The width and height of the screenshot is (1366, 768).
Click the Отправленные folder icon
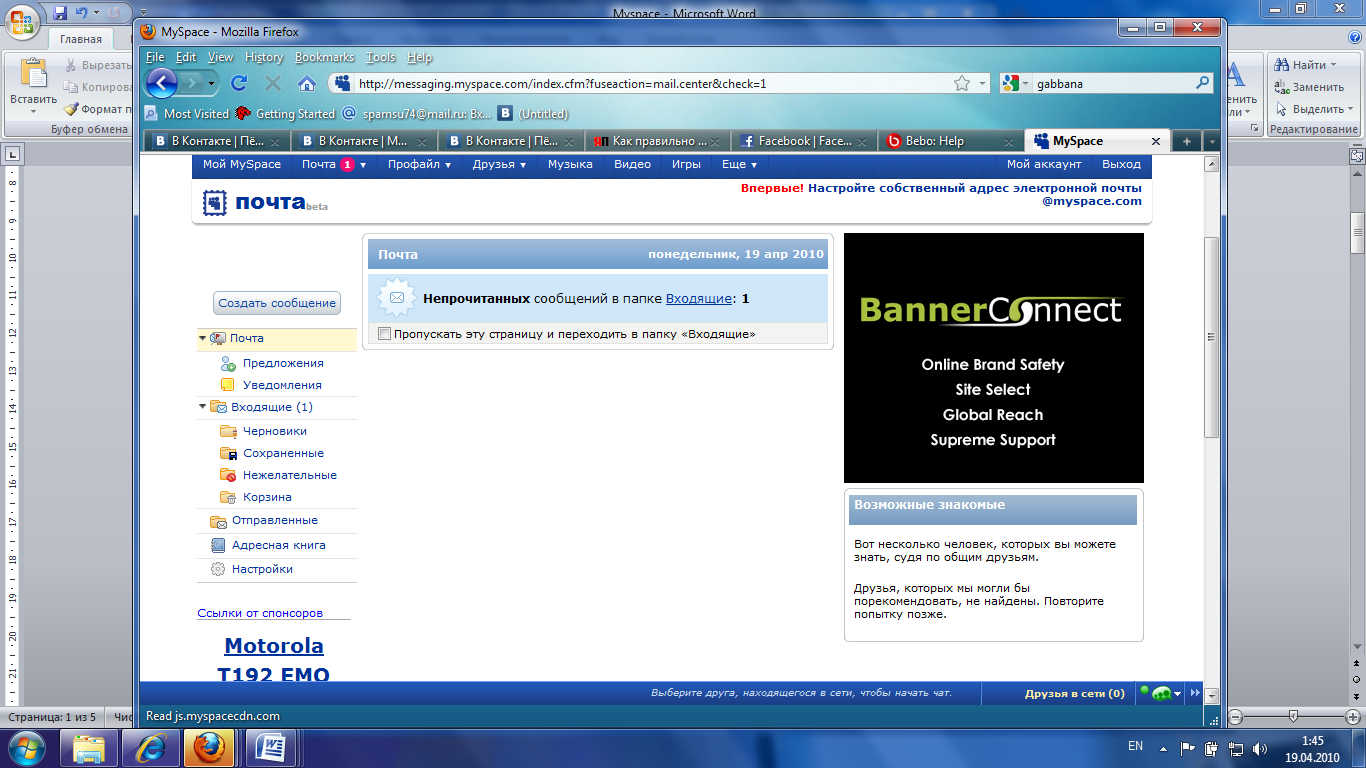(218, 521)
